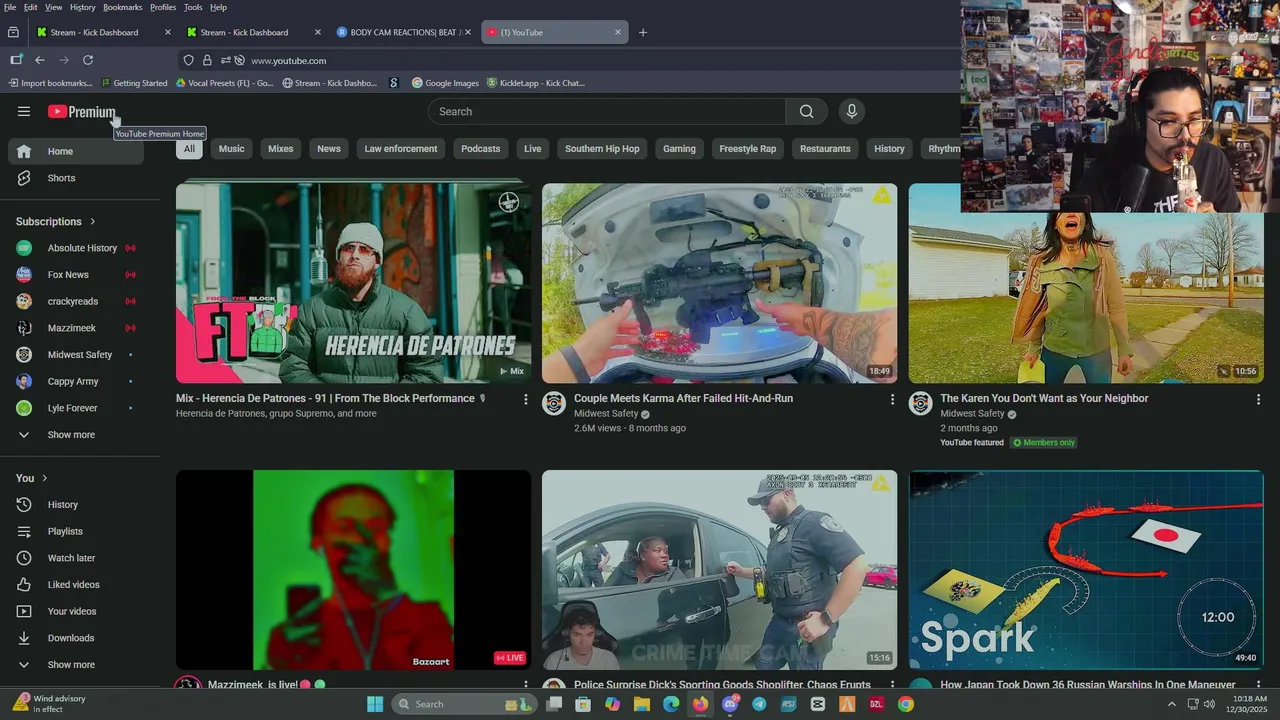Open Kicklet.app bookmark
This screenshot has height=720, width=1280.
click(x=536, y=83)
